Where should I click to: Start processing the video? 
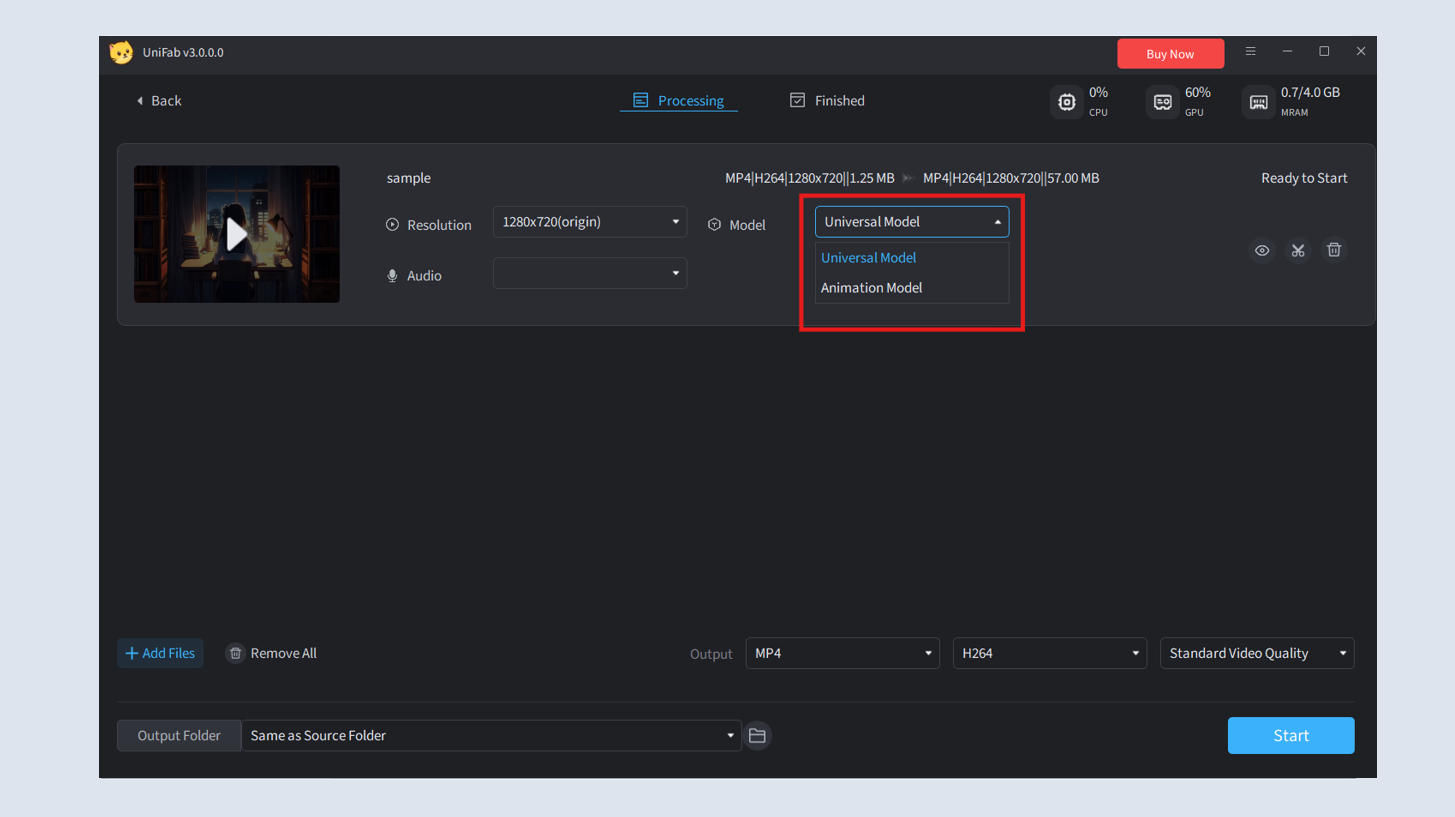click(x=1290, y=735)
